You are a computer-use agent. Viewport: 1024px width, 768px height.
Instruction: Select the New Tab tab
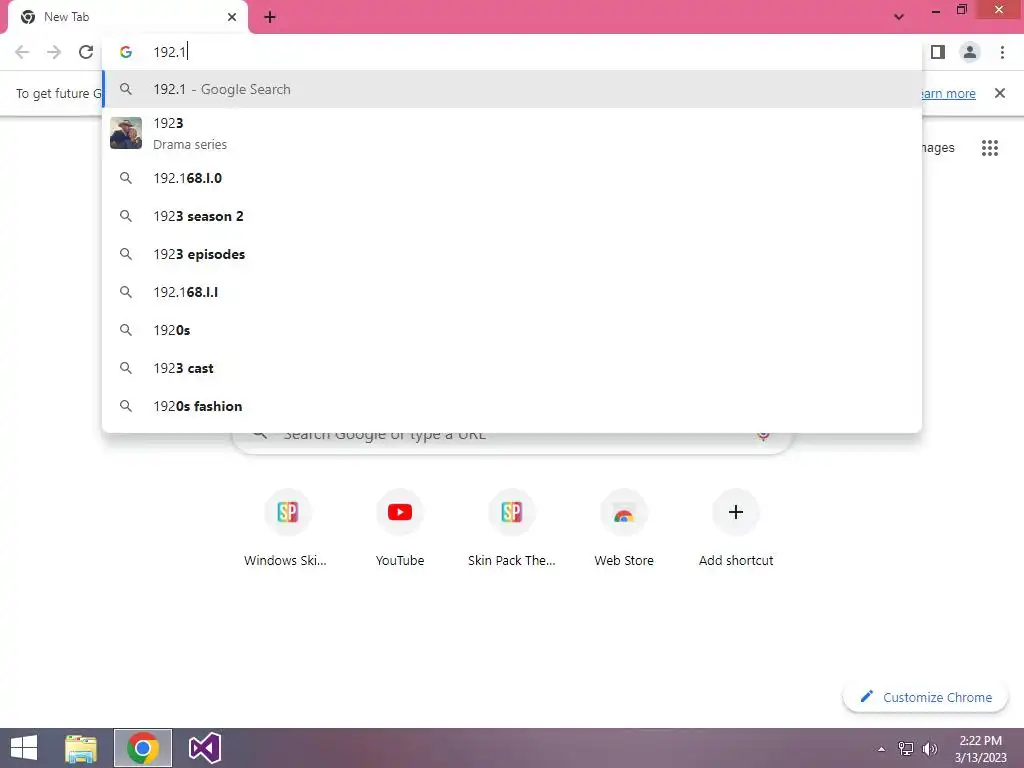(x=128, y=17)
